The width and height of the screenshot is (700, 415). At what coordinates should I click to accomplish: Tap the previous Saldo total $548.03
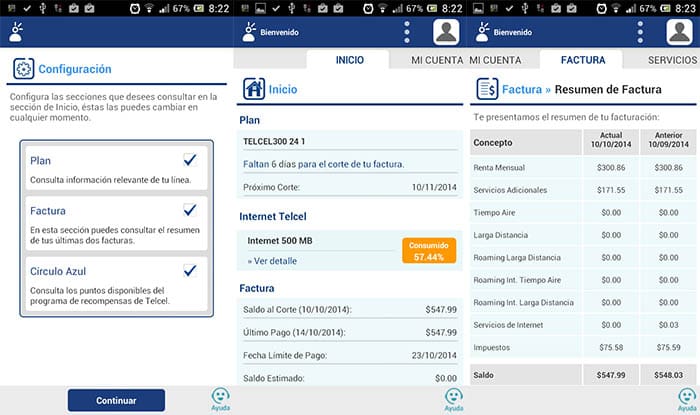point(668,375)
